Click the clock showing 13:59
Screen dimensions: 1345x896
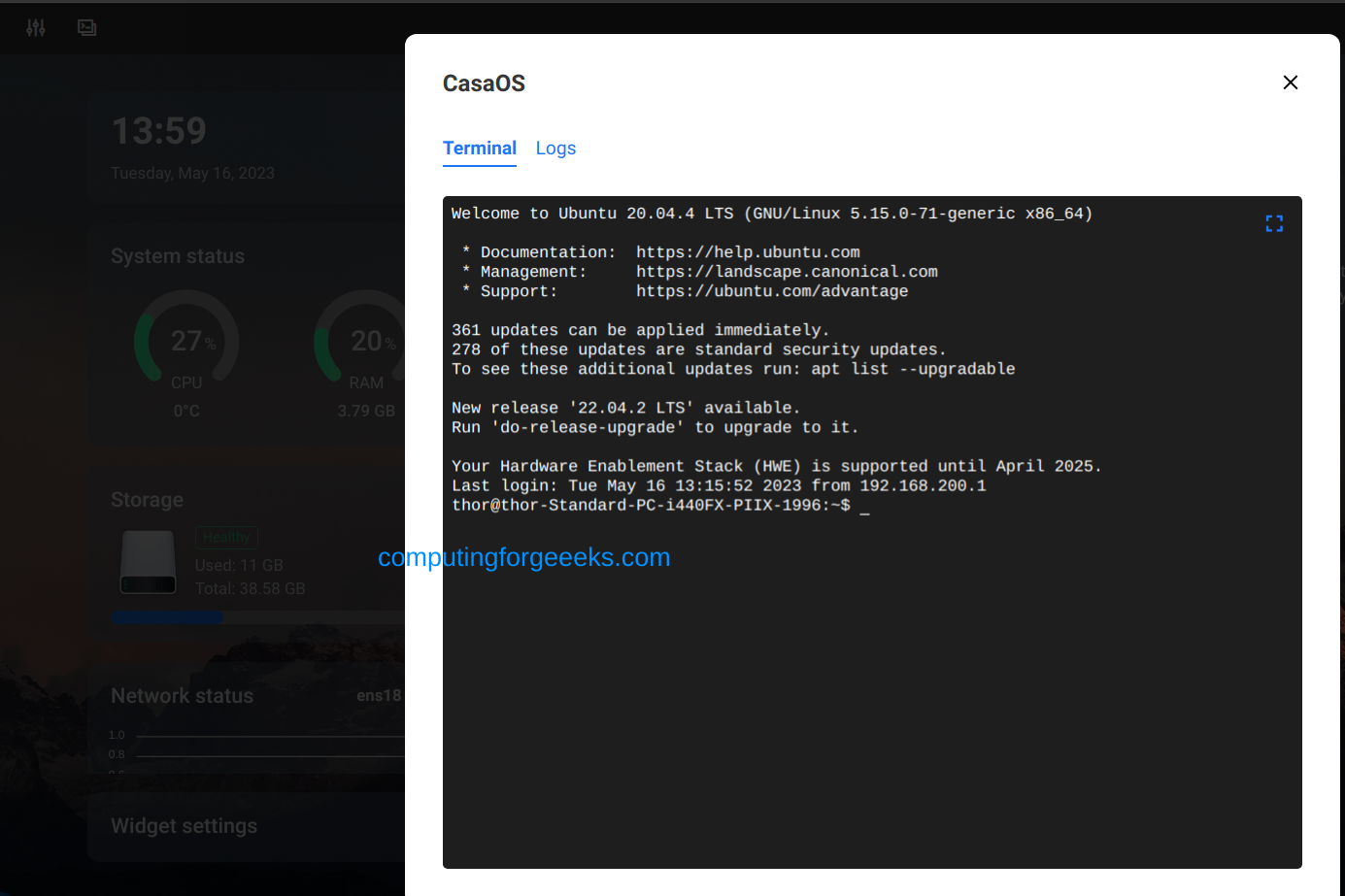pos(158,130)
